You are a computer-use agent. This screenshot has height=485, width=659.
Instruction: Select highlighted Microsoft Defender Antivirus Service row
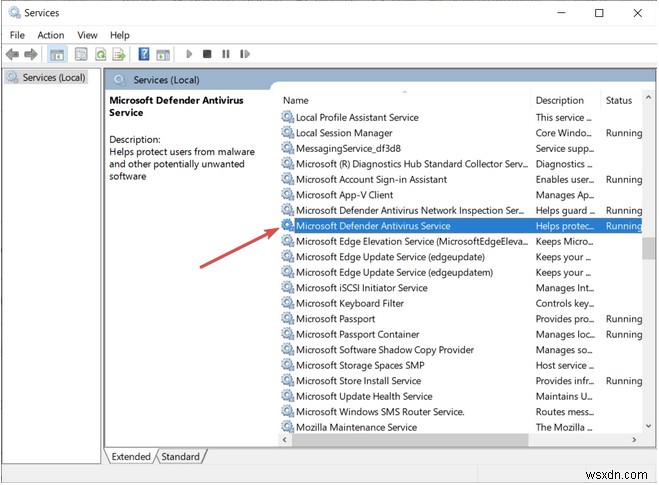pyautogui.click(x=461, y=226)
